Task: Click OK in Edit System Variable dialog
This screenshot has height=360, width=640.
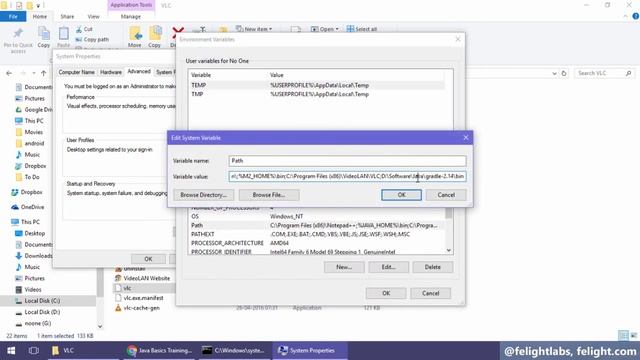Action: point(401,195)
